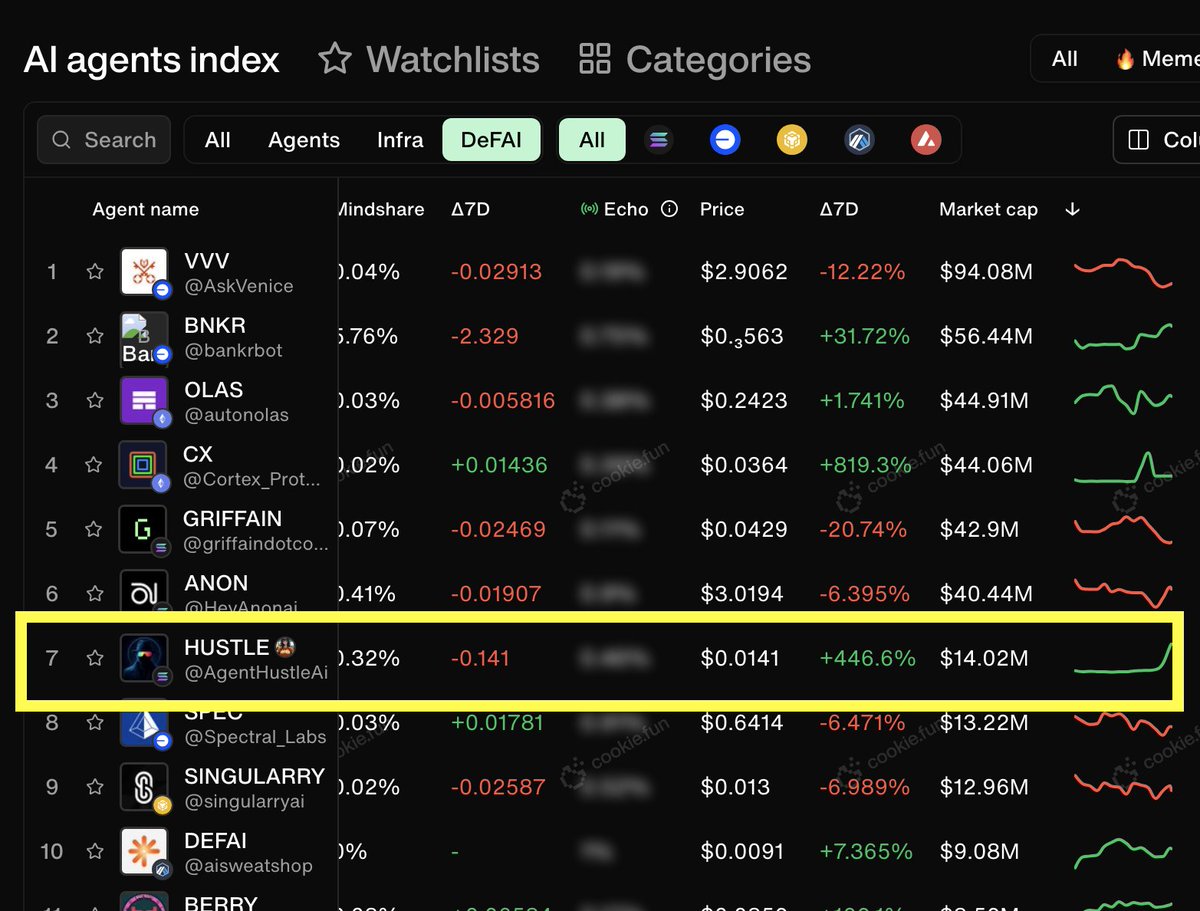Select the Agents filter tab
The height and width of the screenshot is (911, 1200).
[304, 140]
